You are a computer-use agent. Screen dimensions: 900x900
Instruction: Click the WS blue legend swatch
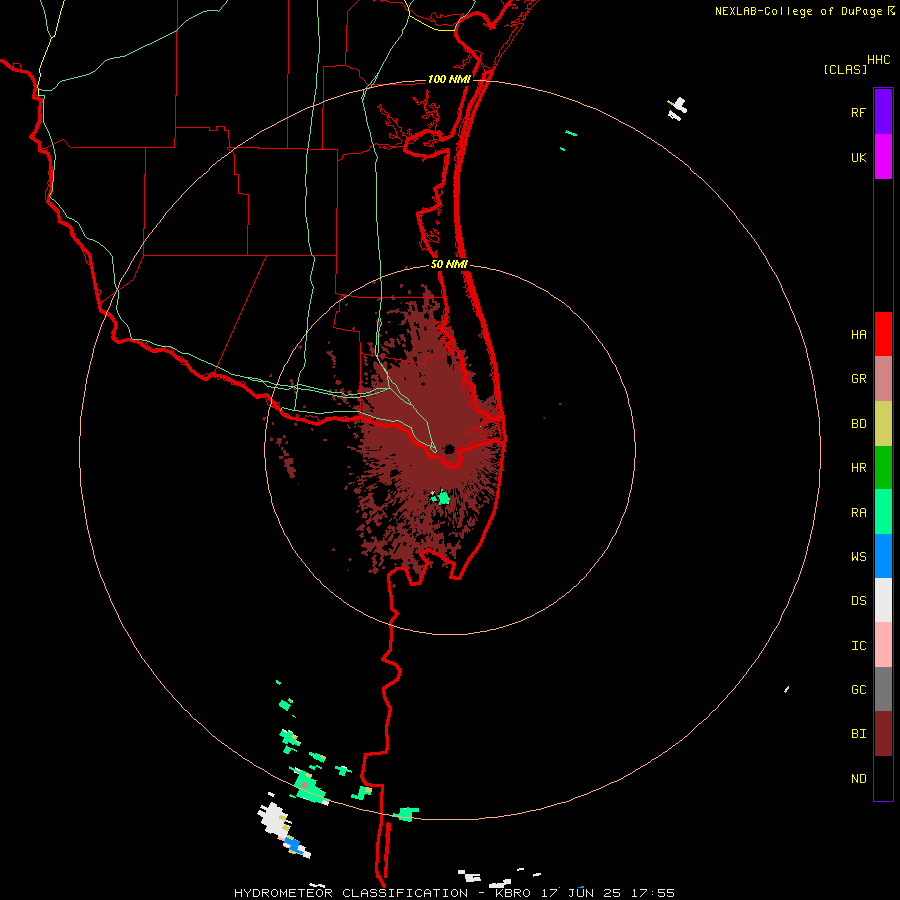(883, 556)
